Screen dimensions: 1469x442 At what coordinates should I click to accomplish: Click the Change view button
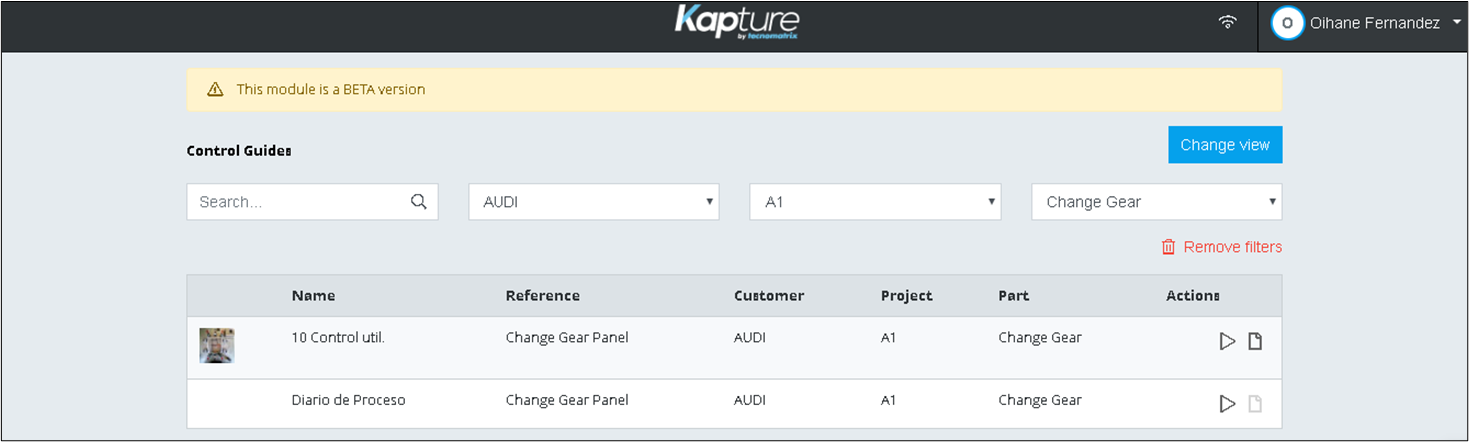point(1225,145)
